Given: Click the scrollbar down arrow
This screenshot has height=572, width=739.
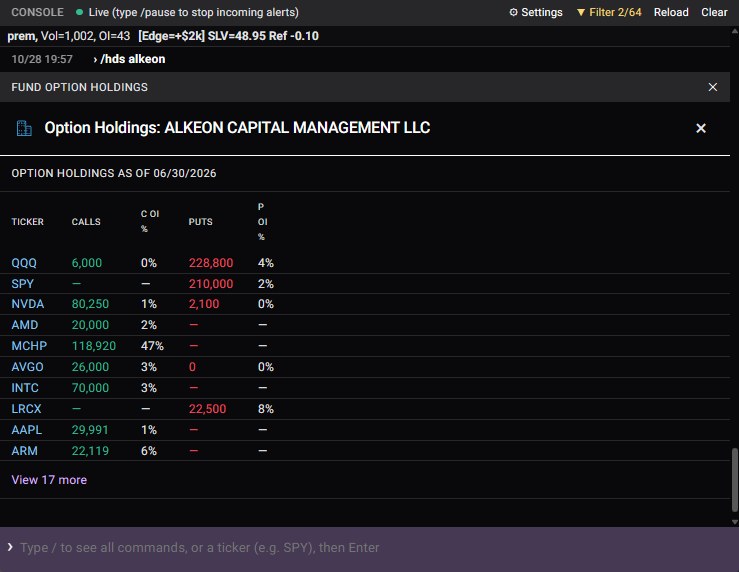Looking at the screenshot, I should tap(734, 522).
